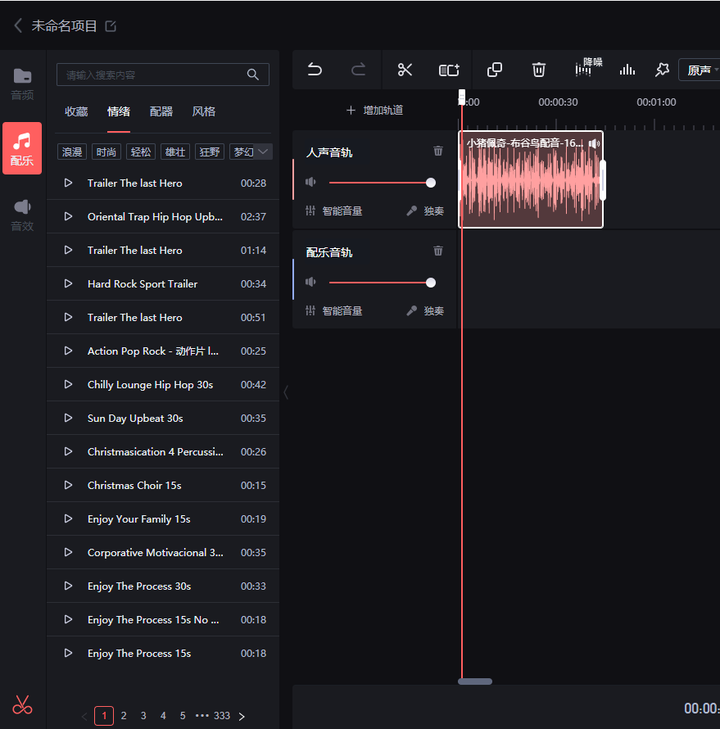Click the scissors logo at sidebar bottom
The height and width of the screenshot is (729, 720).
pos(22,705)
